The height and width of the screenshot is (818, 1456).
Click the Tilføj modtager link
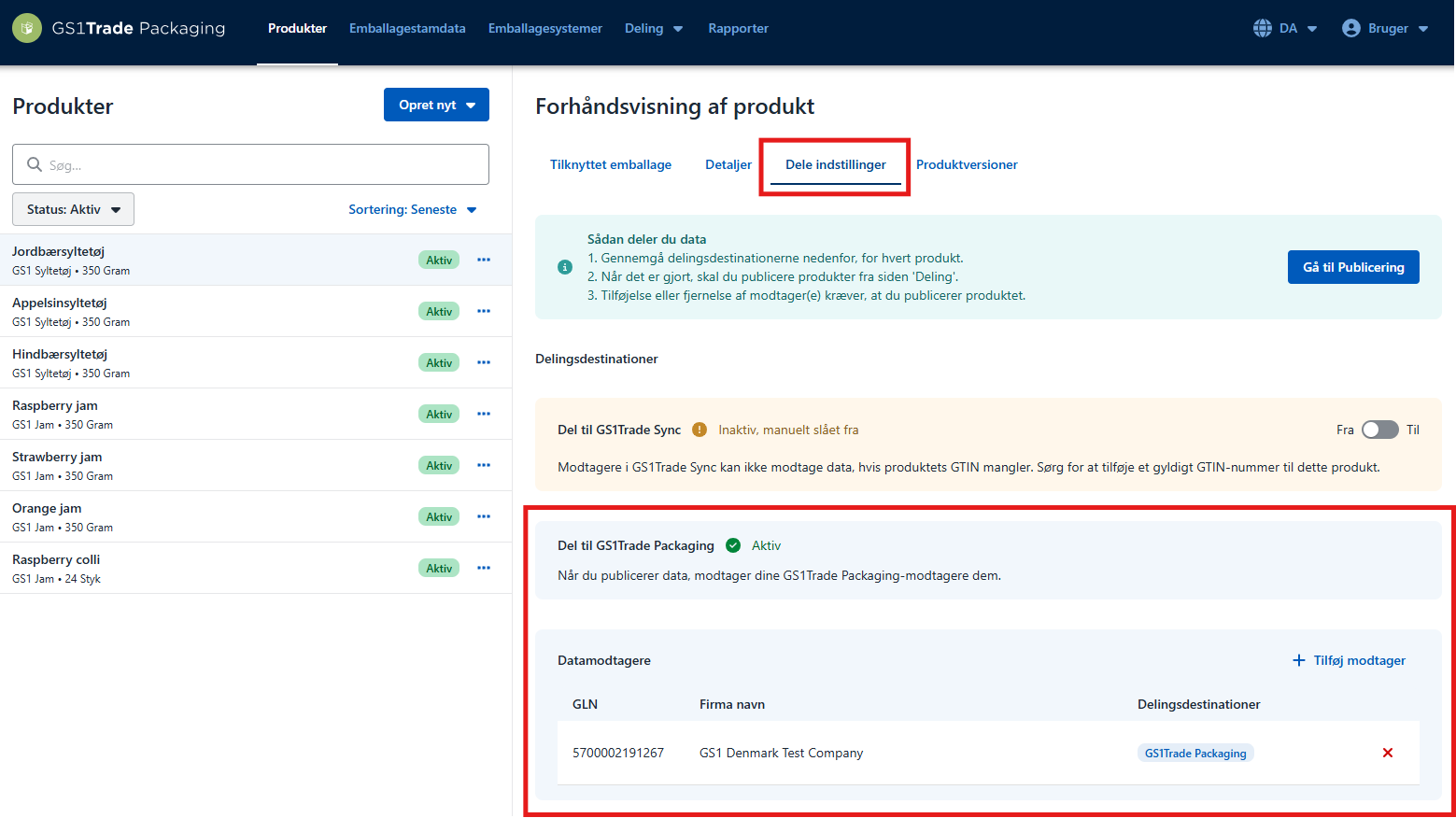[1349, 660]
